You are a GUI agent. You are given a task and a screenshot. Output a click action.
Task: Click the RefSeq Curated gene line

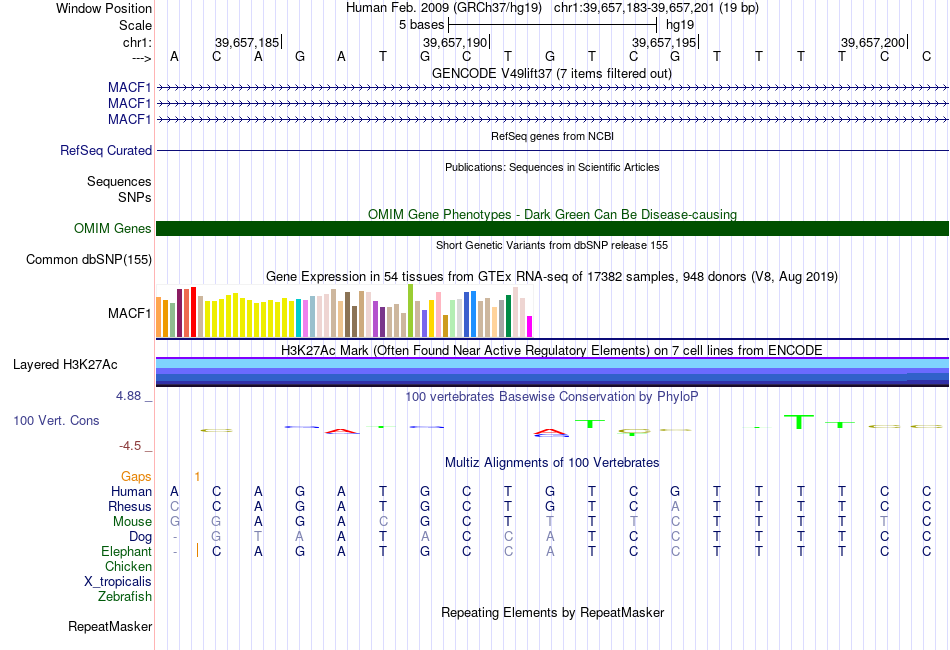552,150
